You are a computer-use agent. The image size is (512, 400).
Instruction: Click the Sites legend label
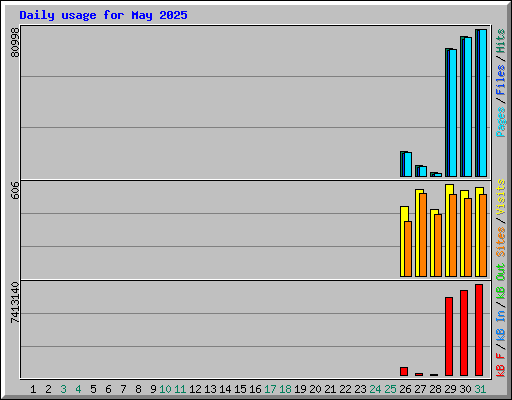pyautogui.click(x=500, y=242)
